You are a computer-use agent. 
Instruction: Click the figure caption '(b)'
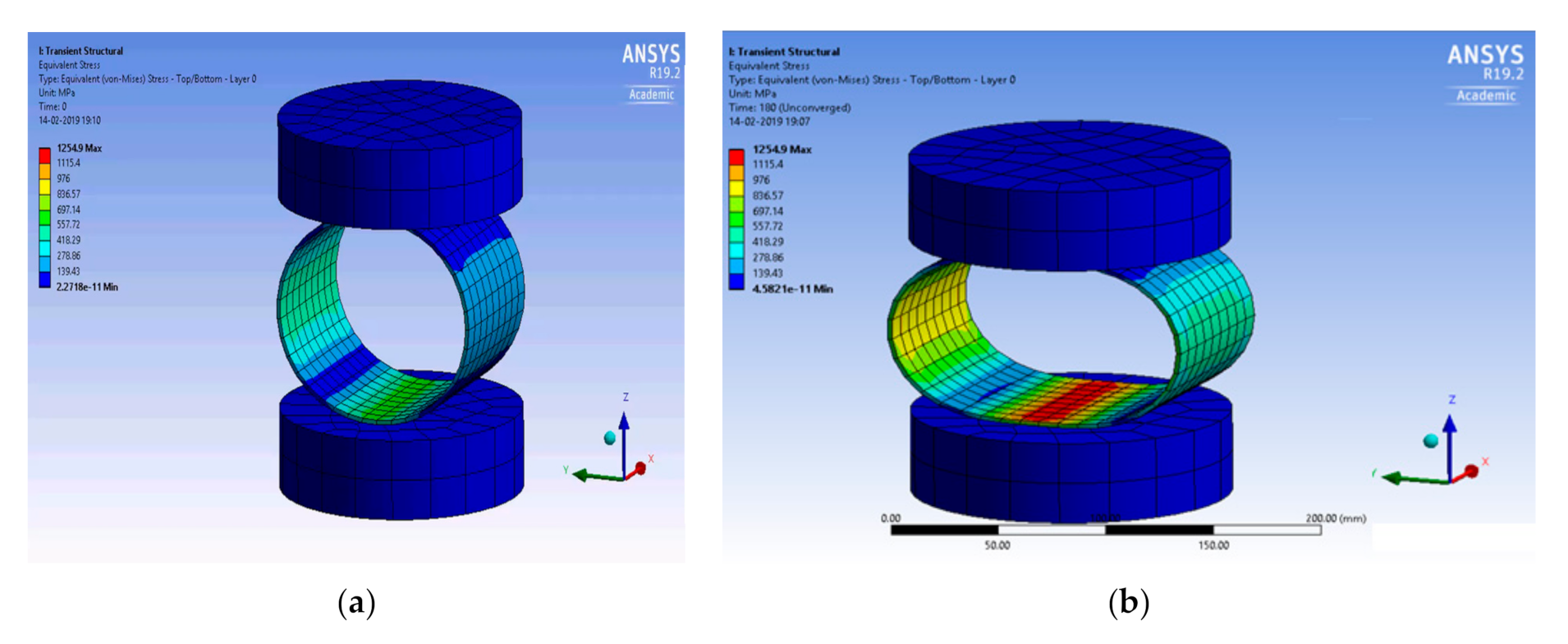click(1129, 602)
